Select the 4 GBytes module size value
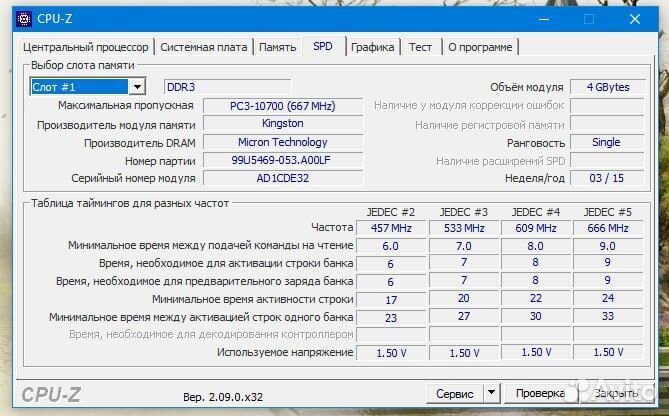This screenshot has height=416, width=669. tap(607, 87)
